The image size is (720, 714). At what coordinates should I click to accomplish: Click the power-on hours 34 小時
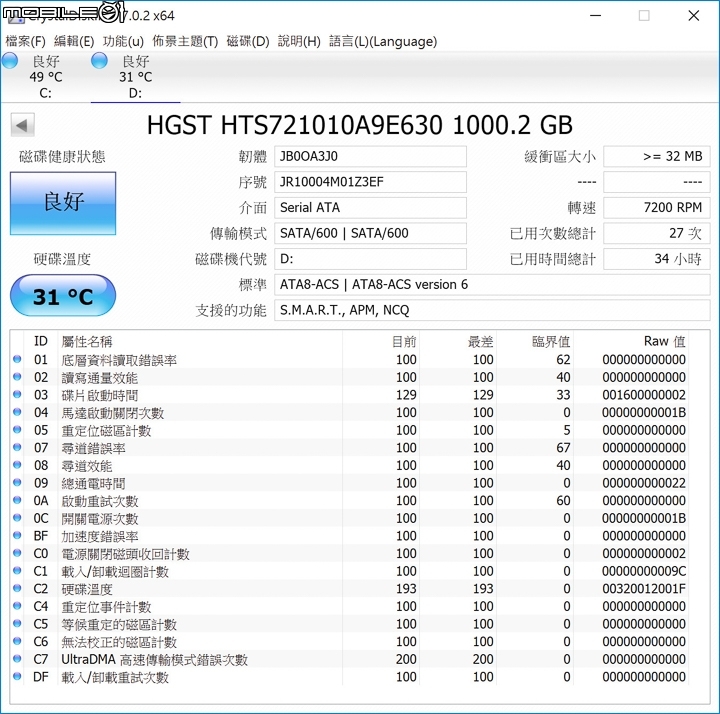[x=657, y=259]
